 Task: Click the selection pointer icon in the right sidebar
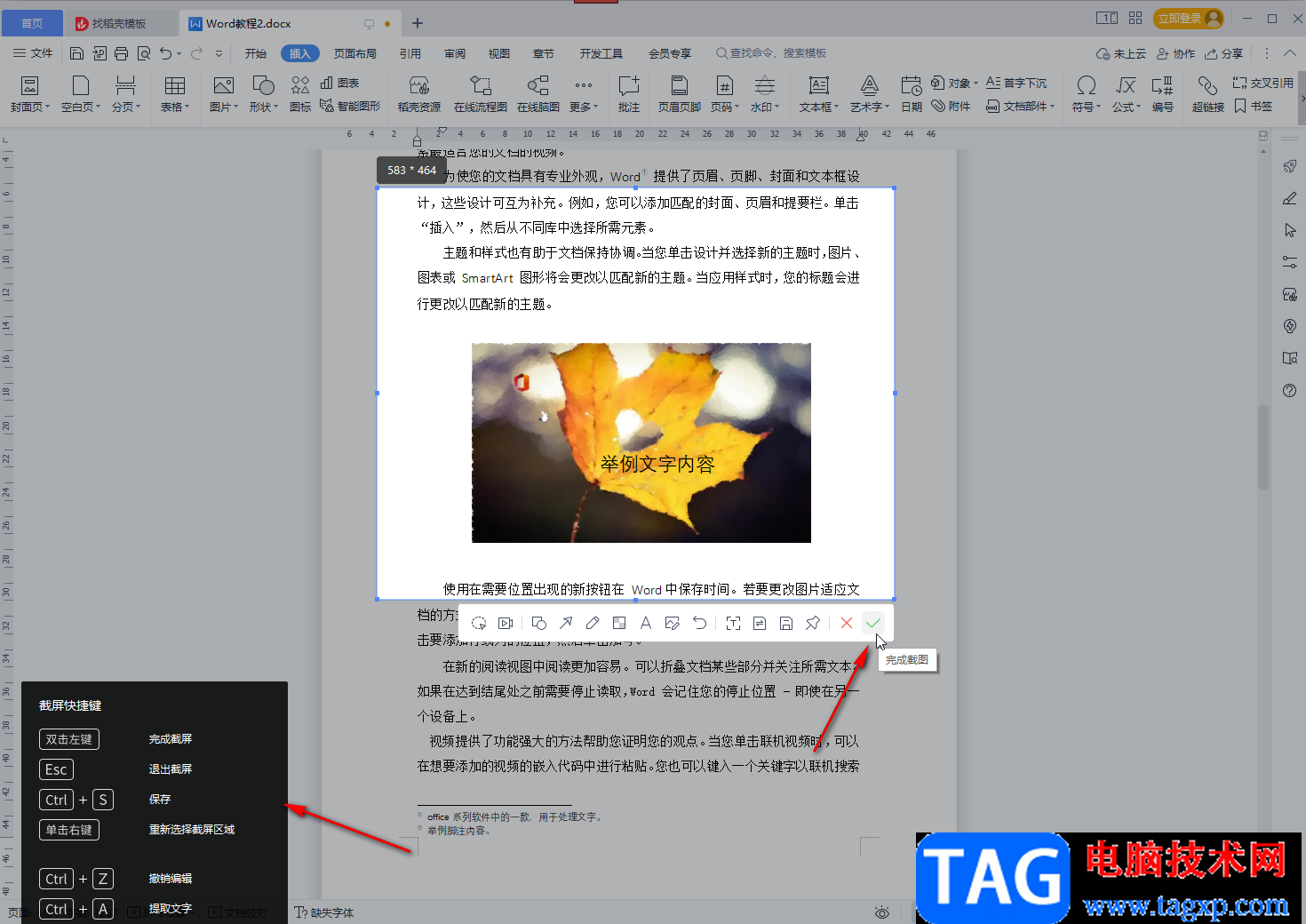tap(1290, 230)
